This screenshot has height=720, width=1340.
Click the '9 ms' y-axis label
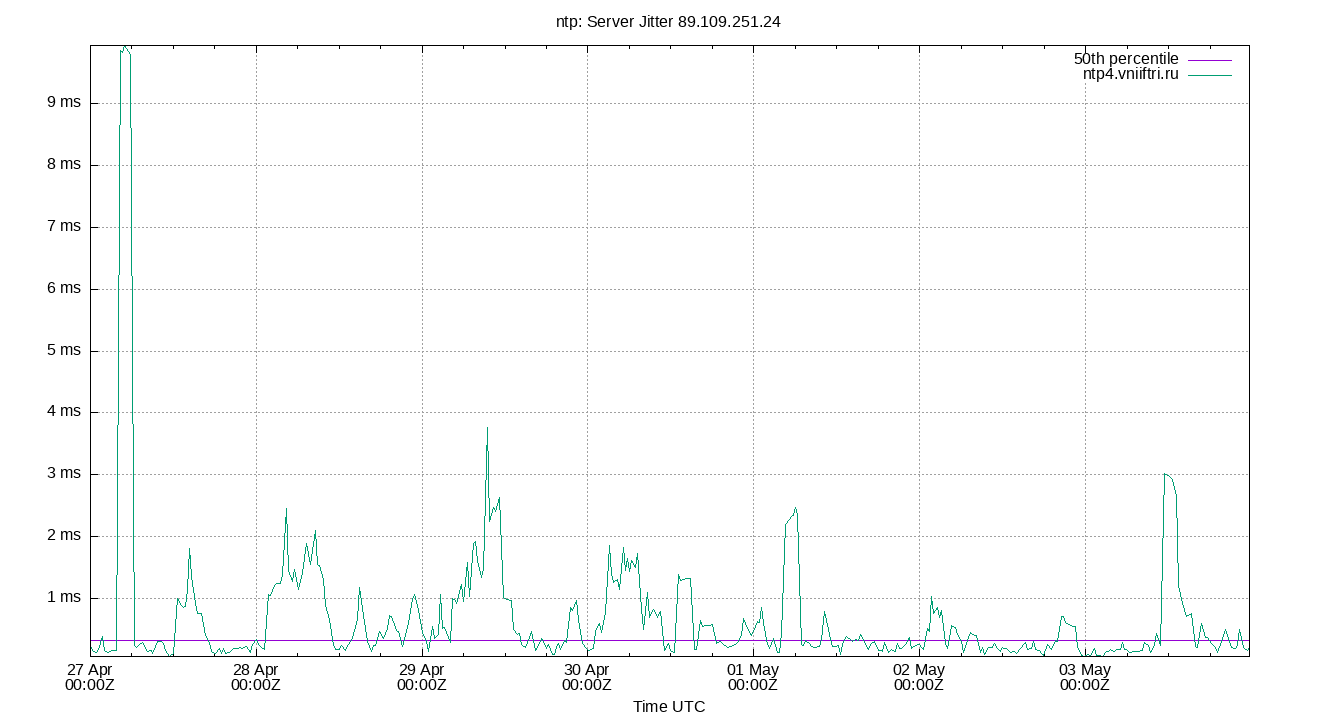[x=64, y=103]
